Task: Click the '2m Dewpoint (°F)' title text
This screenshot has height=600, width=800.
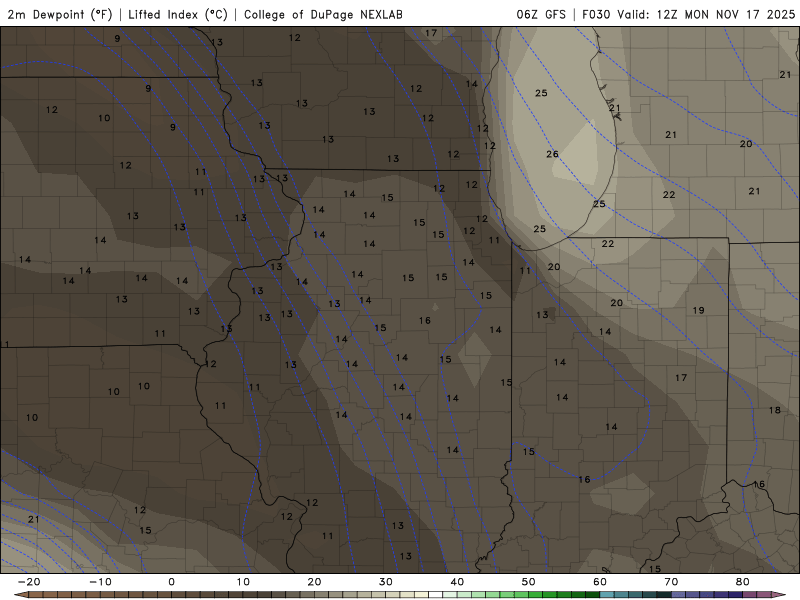Action: point(60,14)
